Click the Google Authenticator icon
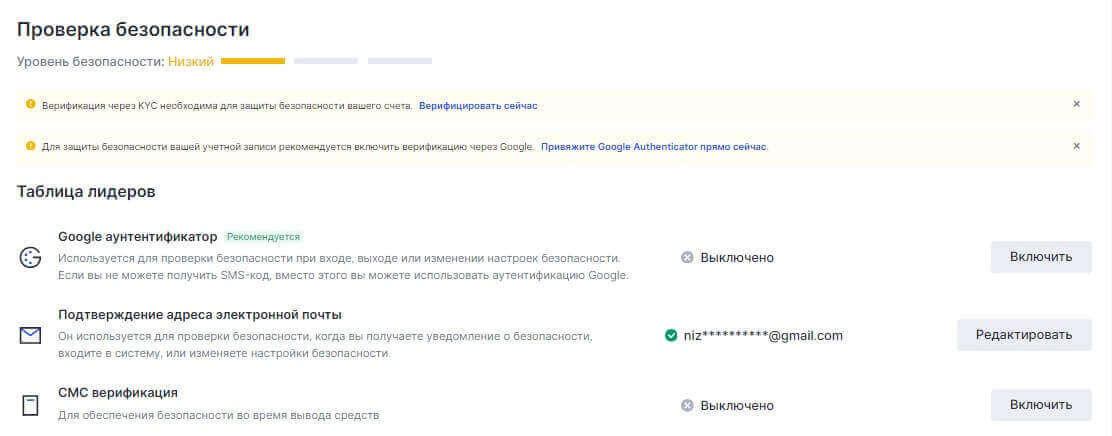This screenshot has height=436, width=1112. click(x=30, y=257)
